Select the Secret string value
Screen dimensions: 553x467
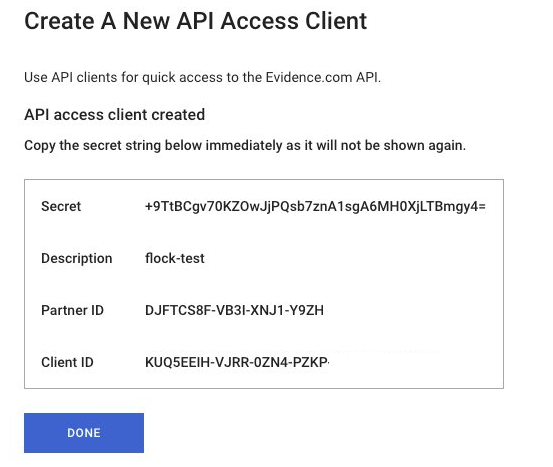pyautogui.click(x=315, y=206)
